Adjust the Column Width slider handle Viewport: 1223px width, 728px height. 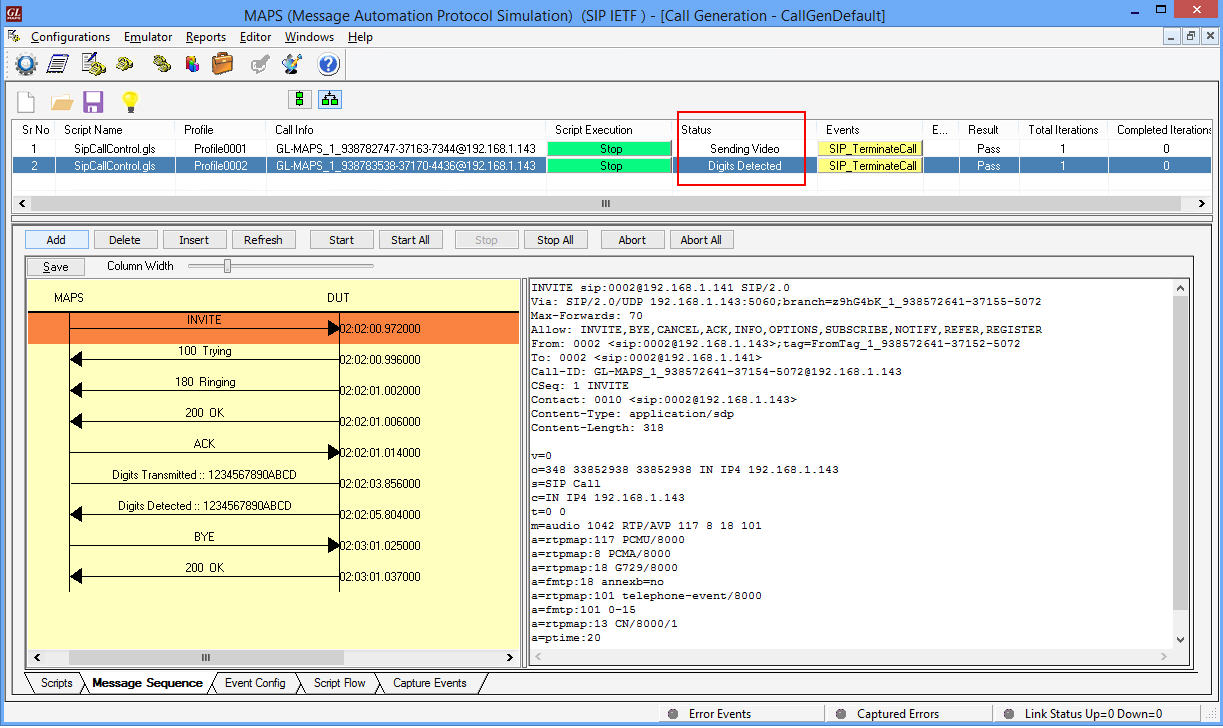(x=227, y=266)
